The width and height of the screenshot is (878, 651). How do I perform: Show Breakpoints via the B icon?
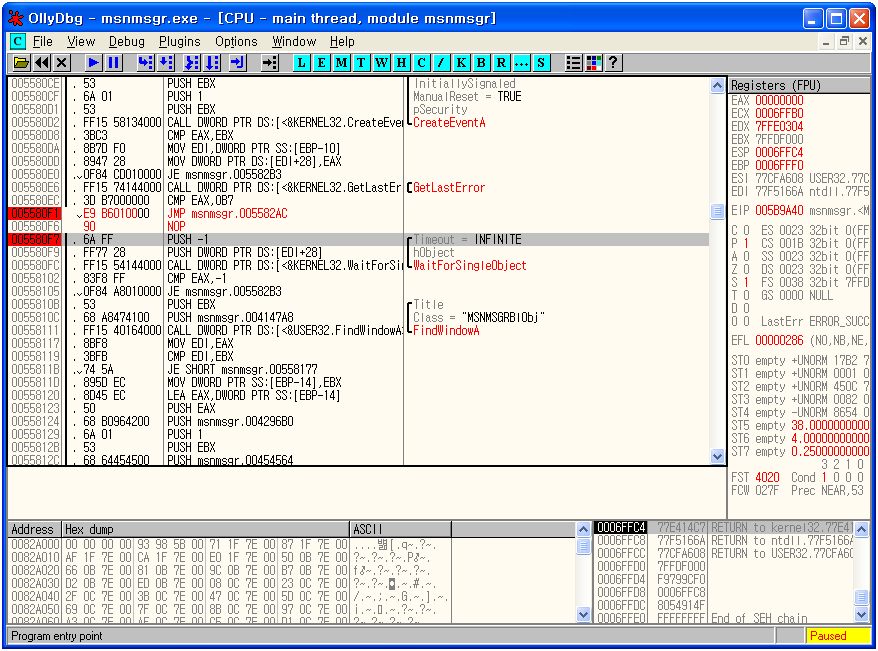(x=481, y=63)
